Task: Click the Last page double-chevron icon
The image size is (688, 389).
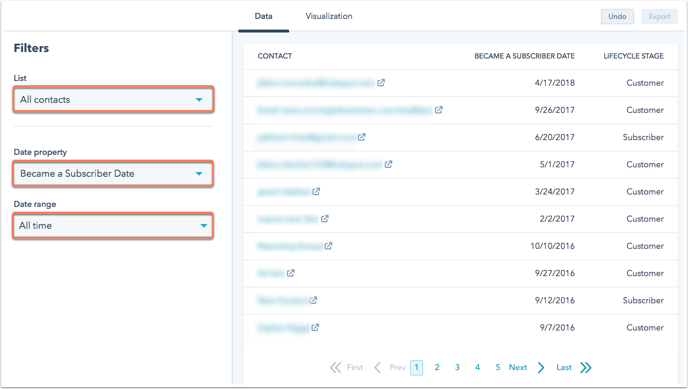Action: tap(586, 368)
